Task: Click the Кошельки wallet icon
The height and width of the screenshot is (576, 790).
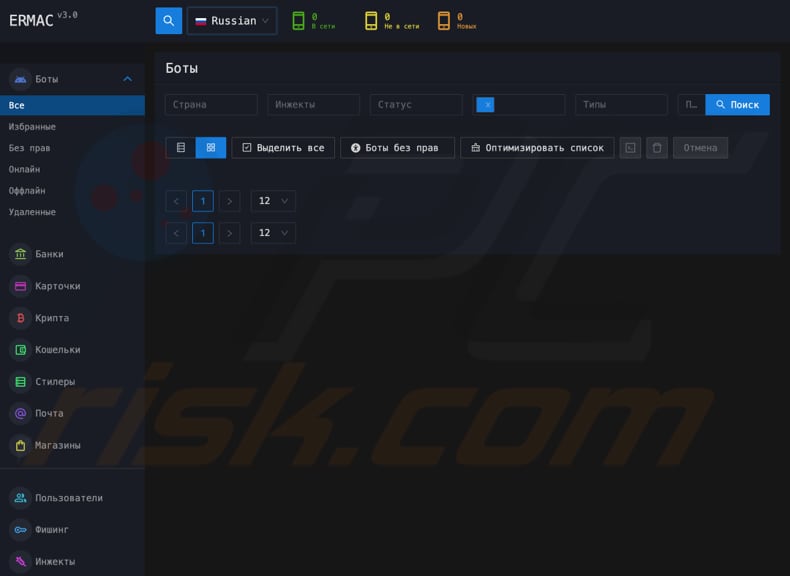Action: click(20, 350)
